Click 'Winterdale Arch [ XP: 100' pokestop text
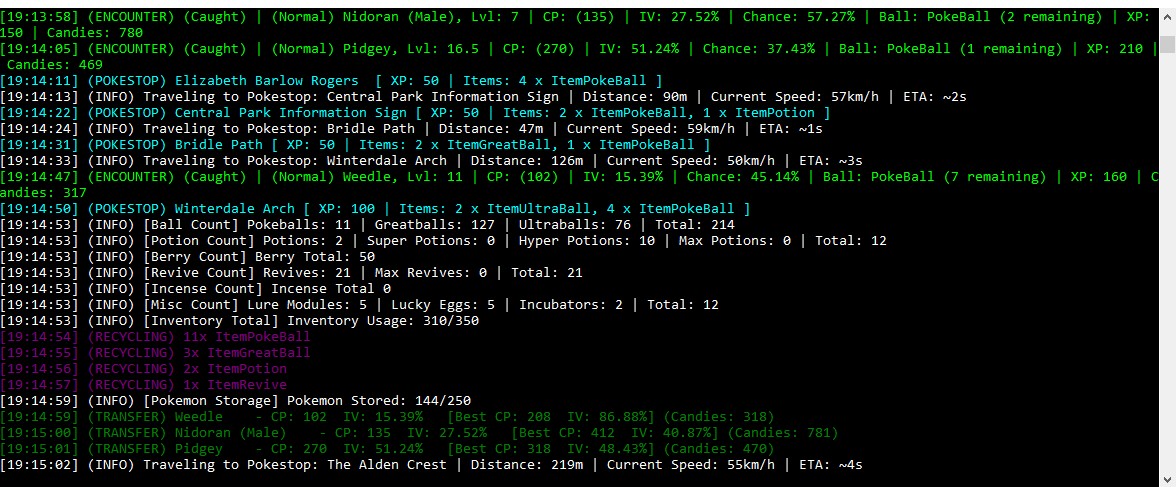 pos(274,208)
